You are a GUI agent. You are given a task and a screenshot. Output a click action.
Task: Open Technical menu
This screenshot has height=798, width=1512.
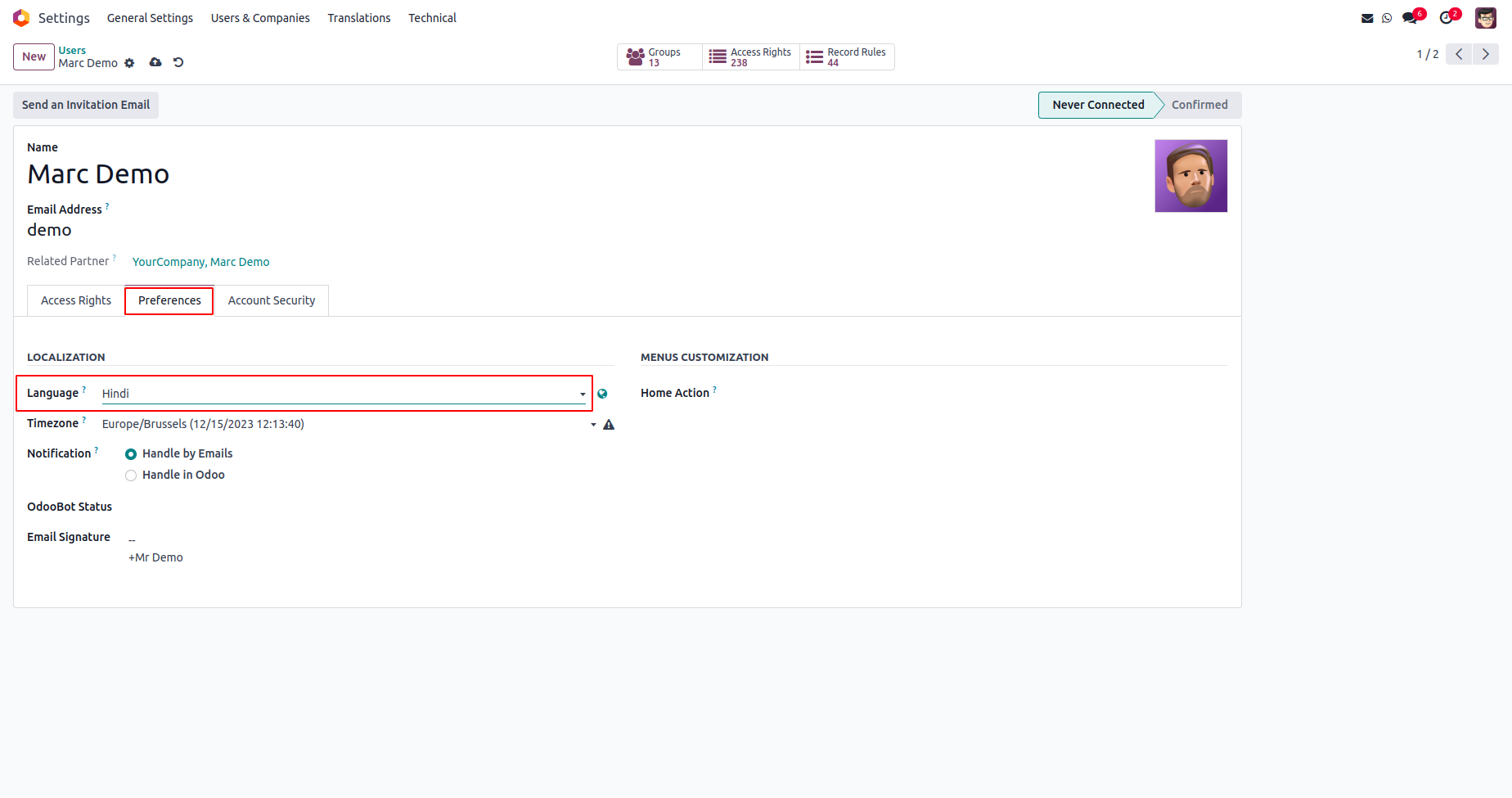[x=432, y=18]
